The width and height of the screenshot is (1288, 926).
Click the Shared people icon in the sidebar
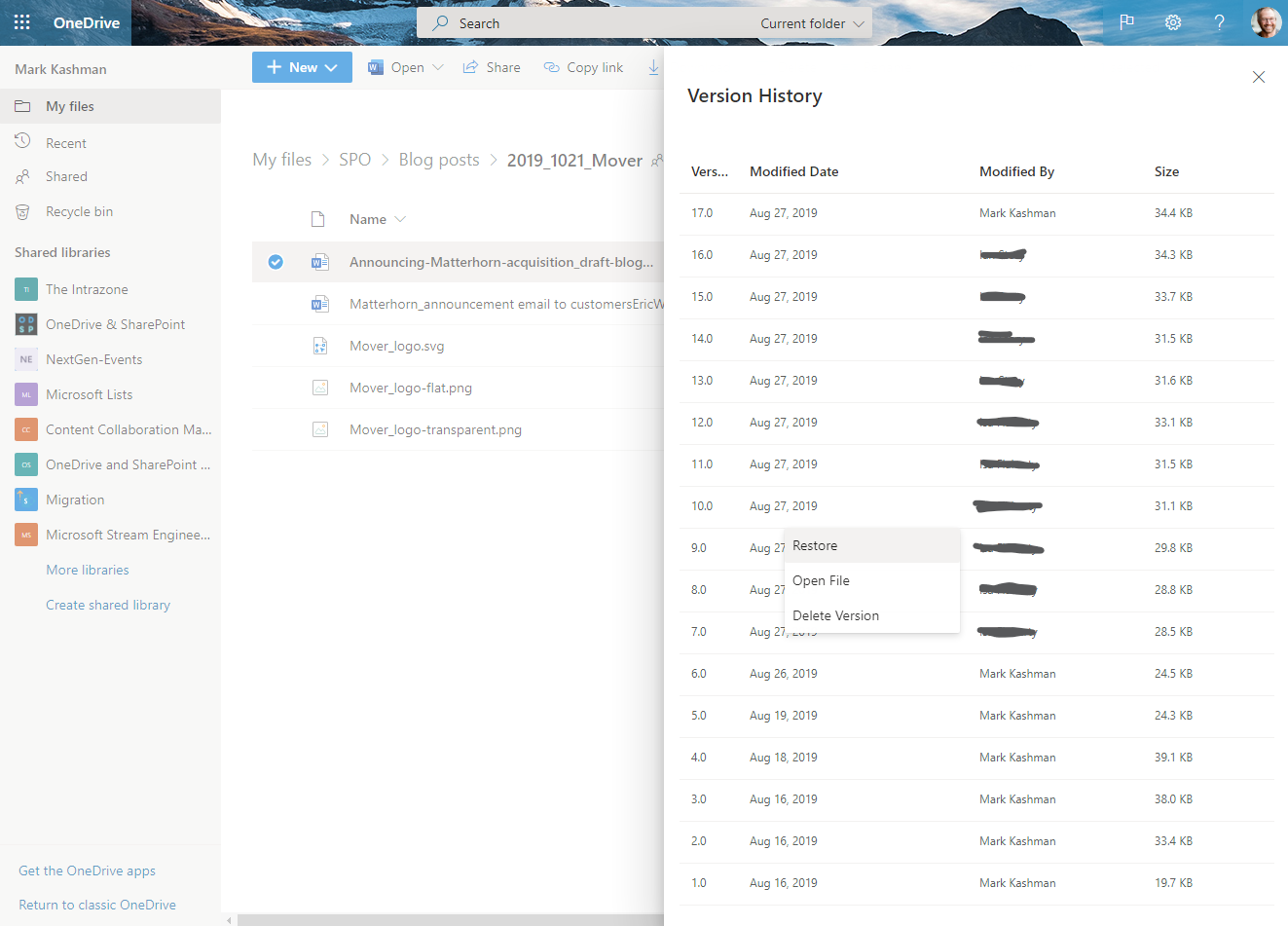22,176
